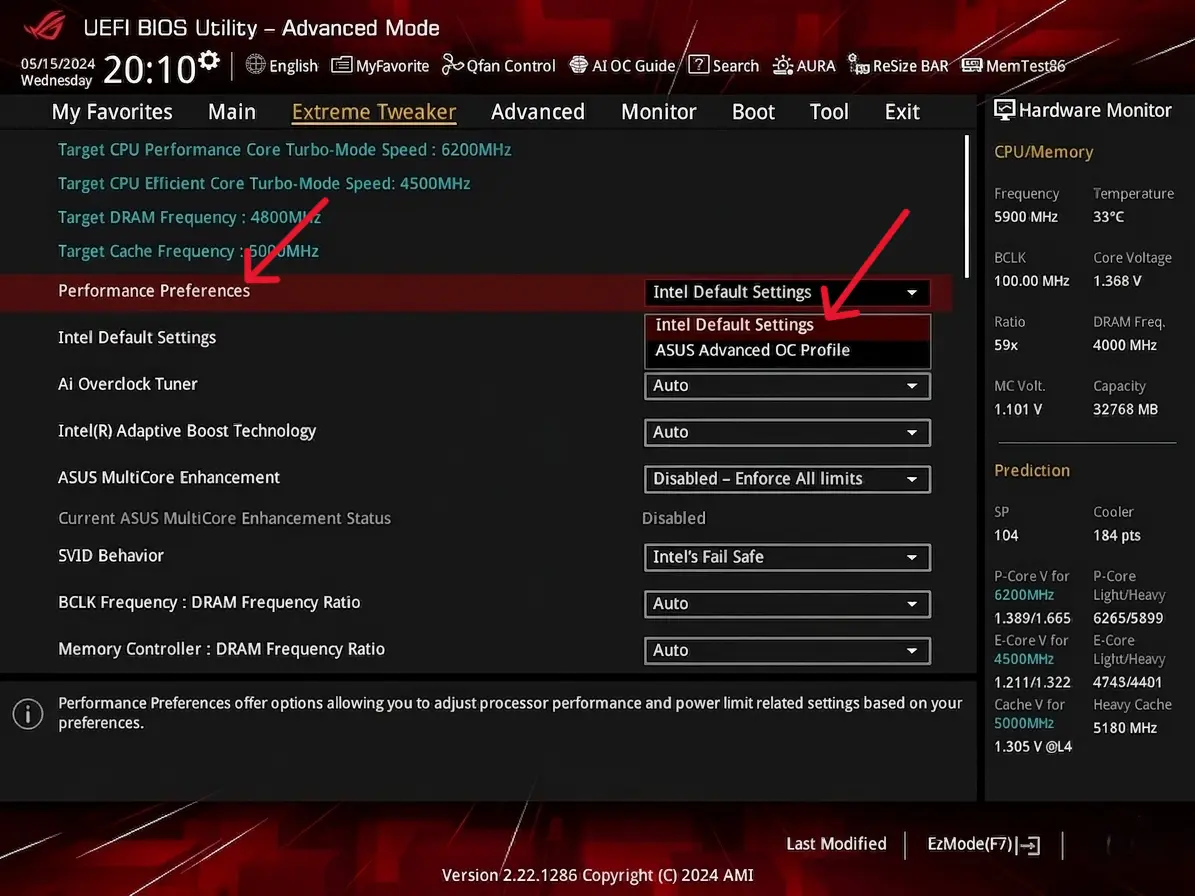This screenshot has height=896, width=1195.
Task: Open the My Favorites tab
Action: 112,112
